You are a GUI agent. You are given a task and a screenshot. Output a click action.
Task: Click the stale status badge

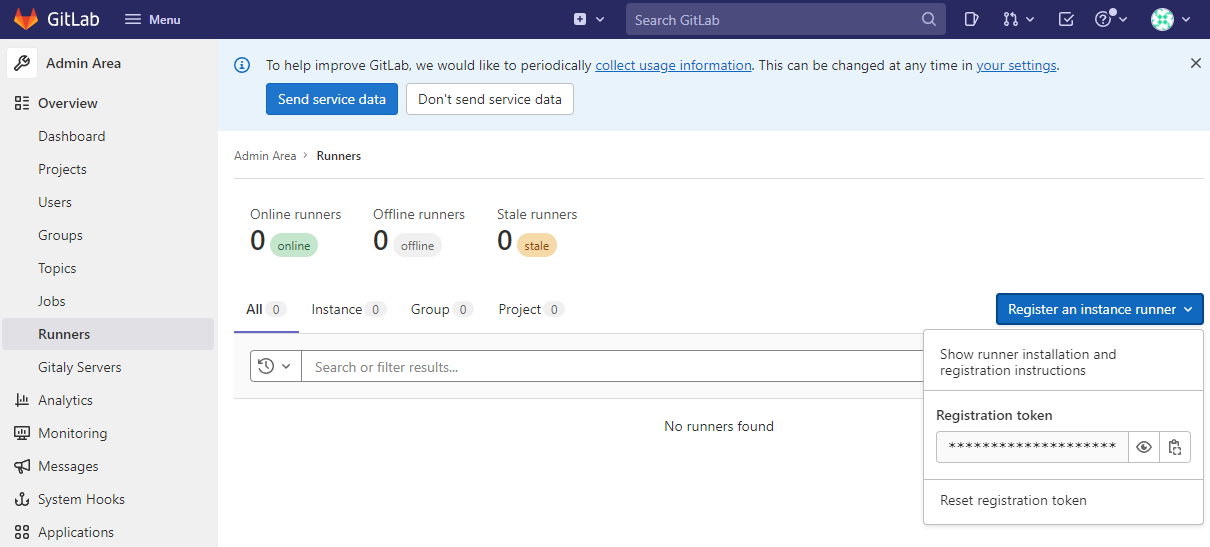(x=537, y=245)
